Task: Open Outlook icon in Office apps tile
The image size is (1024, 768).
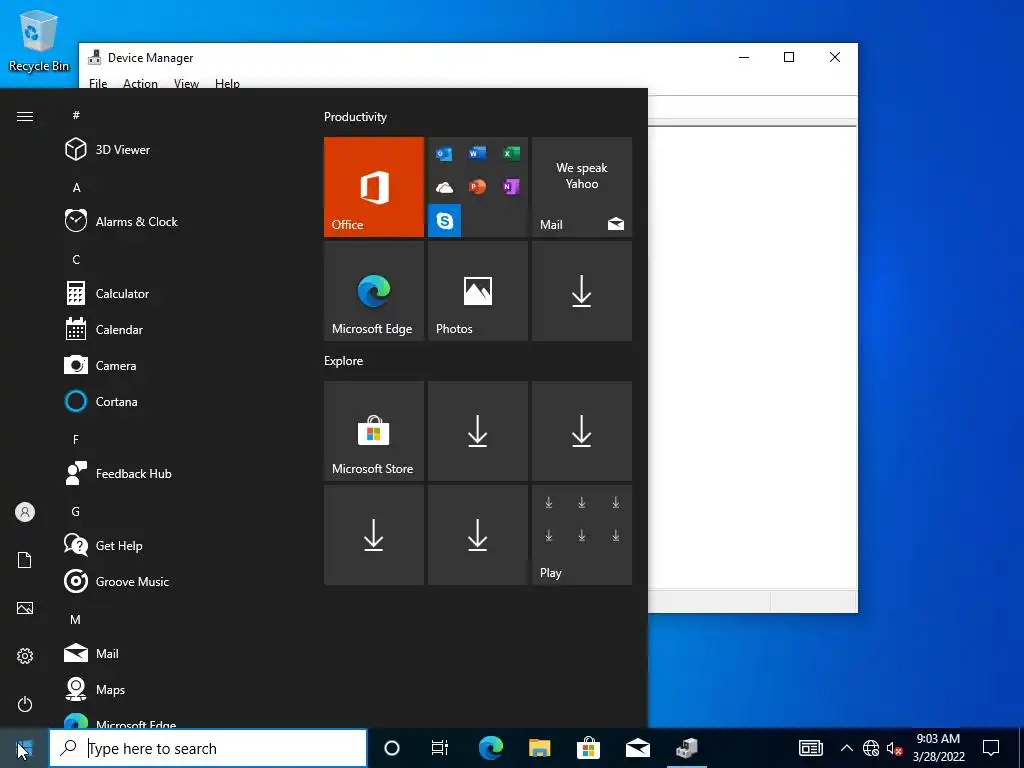Action: pos(444,154)
